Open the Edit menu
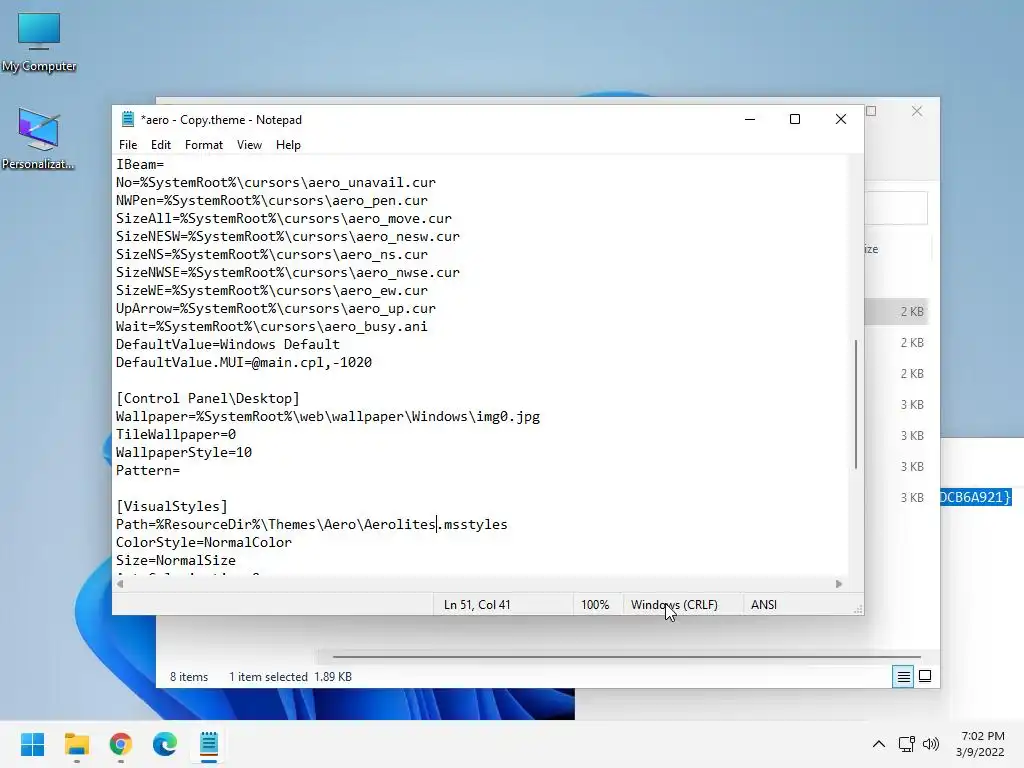The height and width of the screenshot is (768, 1024). tap(161, 145)
